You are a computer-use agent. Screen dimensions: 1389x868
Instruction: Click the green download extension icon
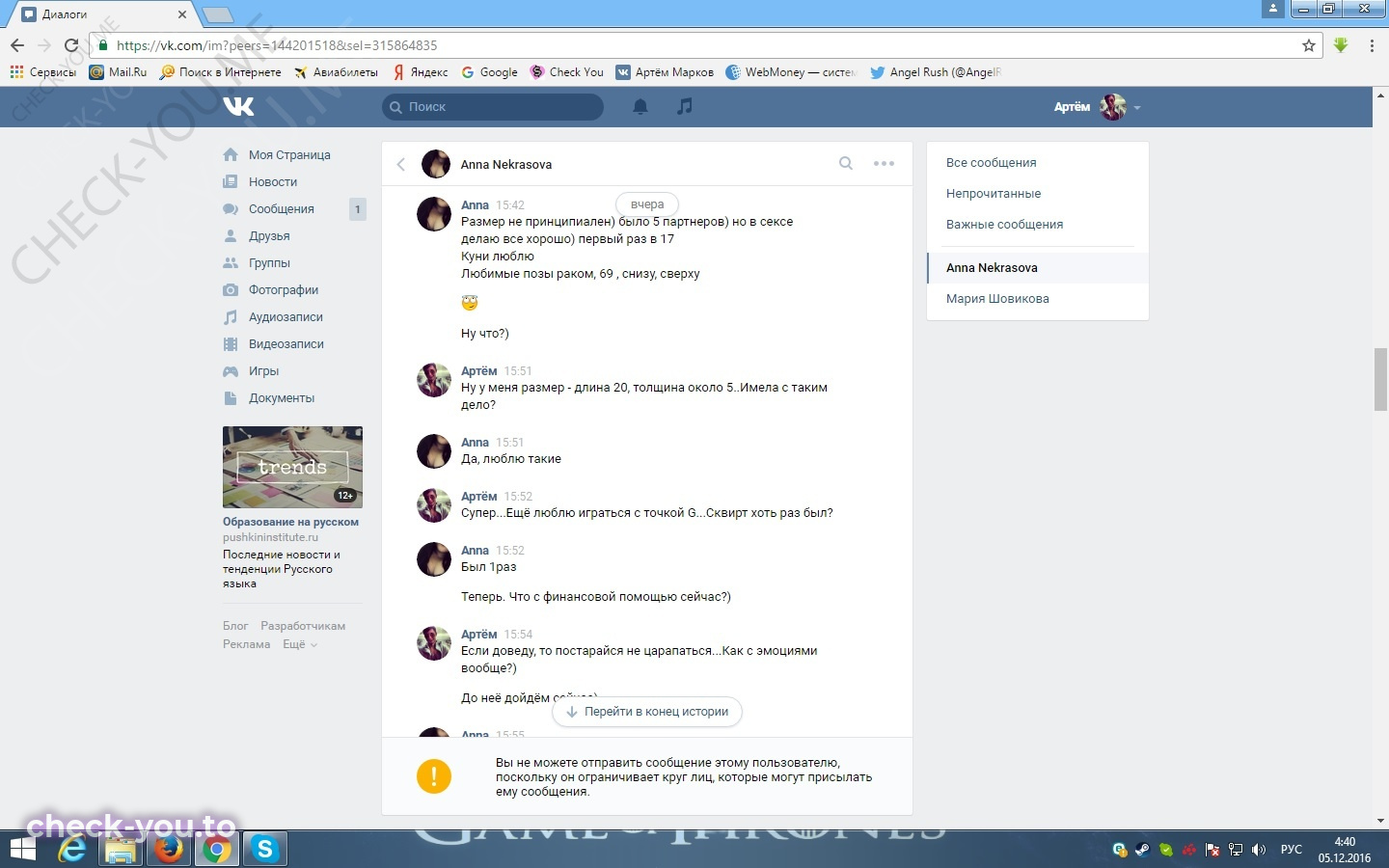[x=1341, y=45]
